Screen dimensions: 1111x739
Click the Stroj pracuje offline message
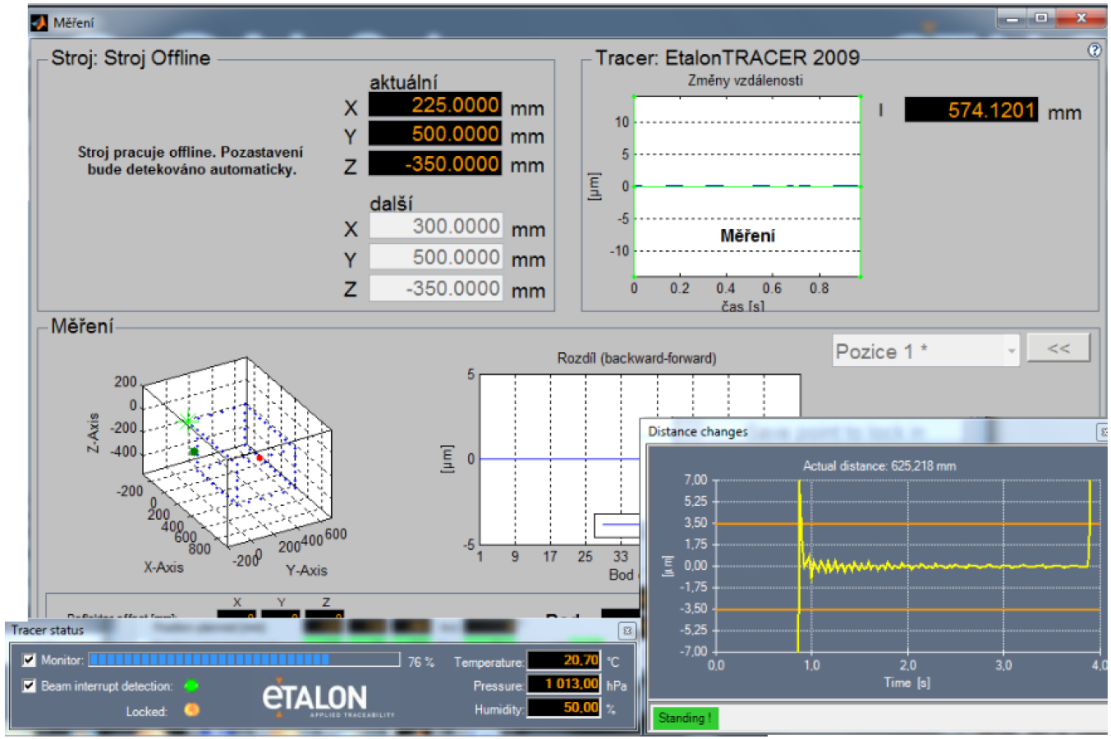point(191,161)
